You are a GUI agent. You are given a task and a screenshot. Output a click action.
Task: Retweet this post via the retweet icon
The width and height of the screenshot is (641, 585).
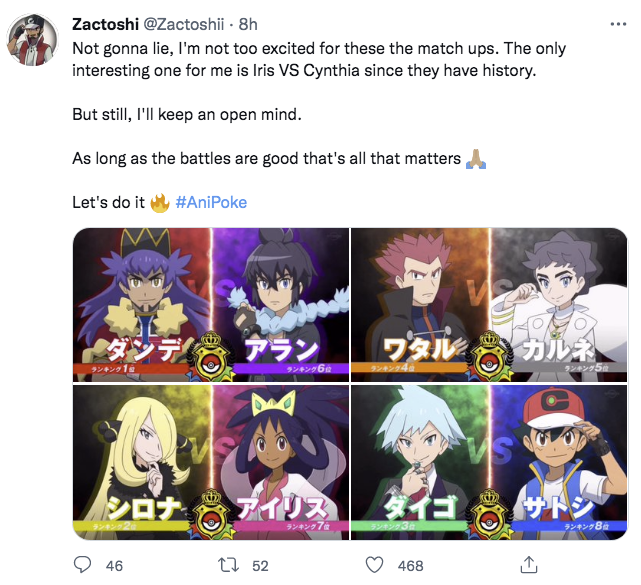tap(228, 565)
